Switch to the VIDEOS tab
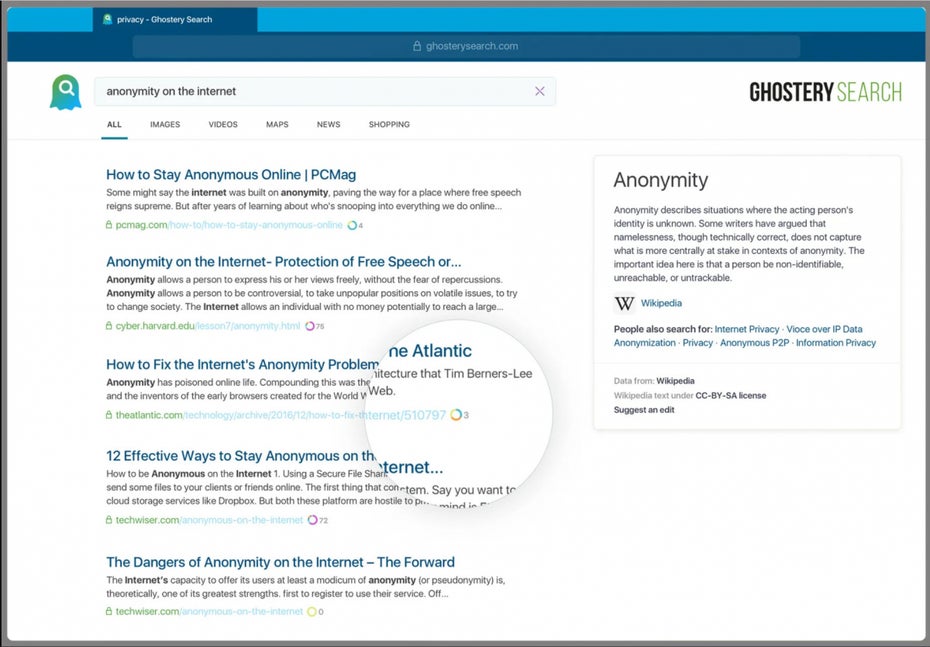930x647 pixels. pos(223,125)
